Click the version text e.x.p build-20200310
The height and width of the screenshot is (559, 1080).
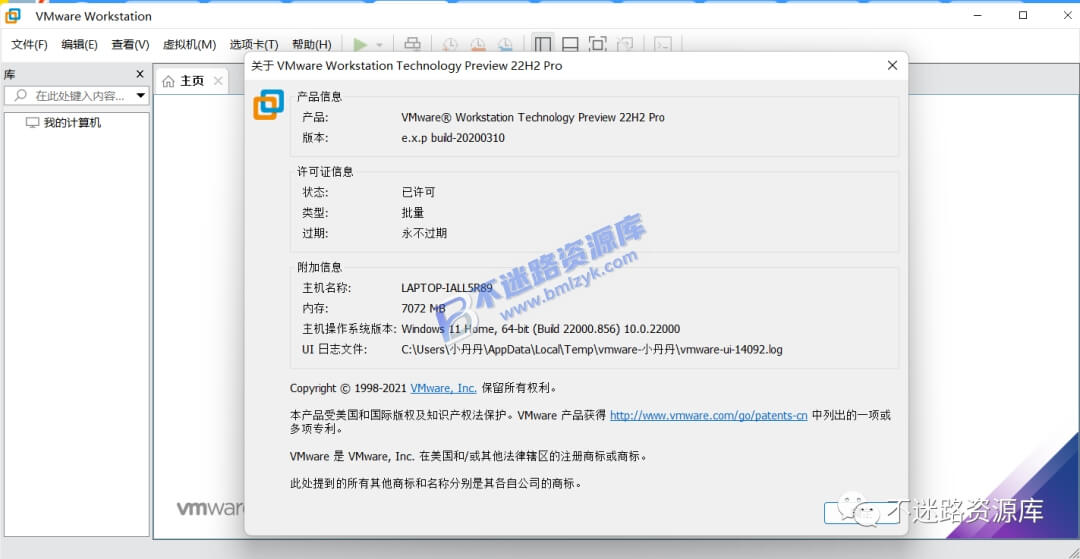click(x=453, y=138)
